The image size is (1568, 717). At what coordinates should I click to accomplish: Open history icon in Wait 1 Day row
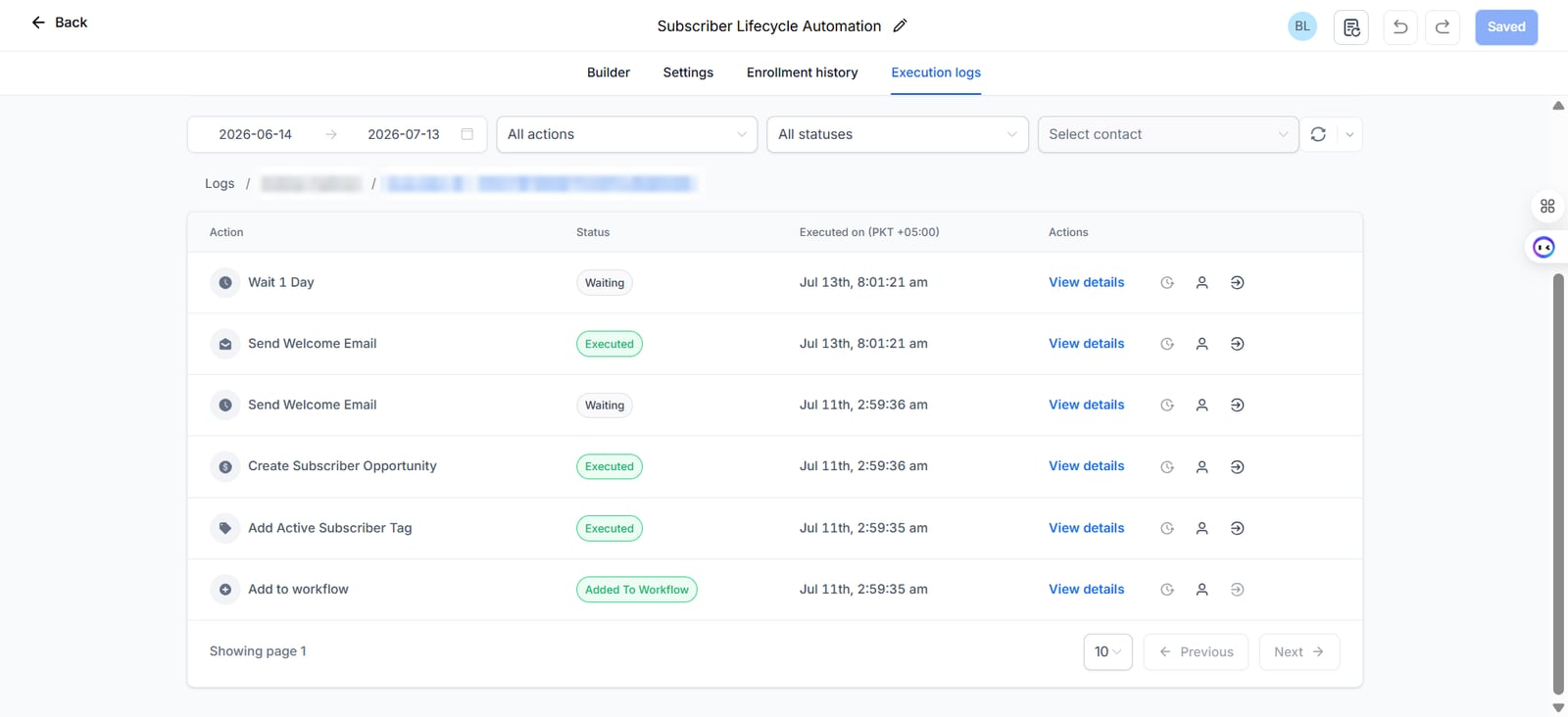click(x=1167, y=283)
